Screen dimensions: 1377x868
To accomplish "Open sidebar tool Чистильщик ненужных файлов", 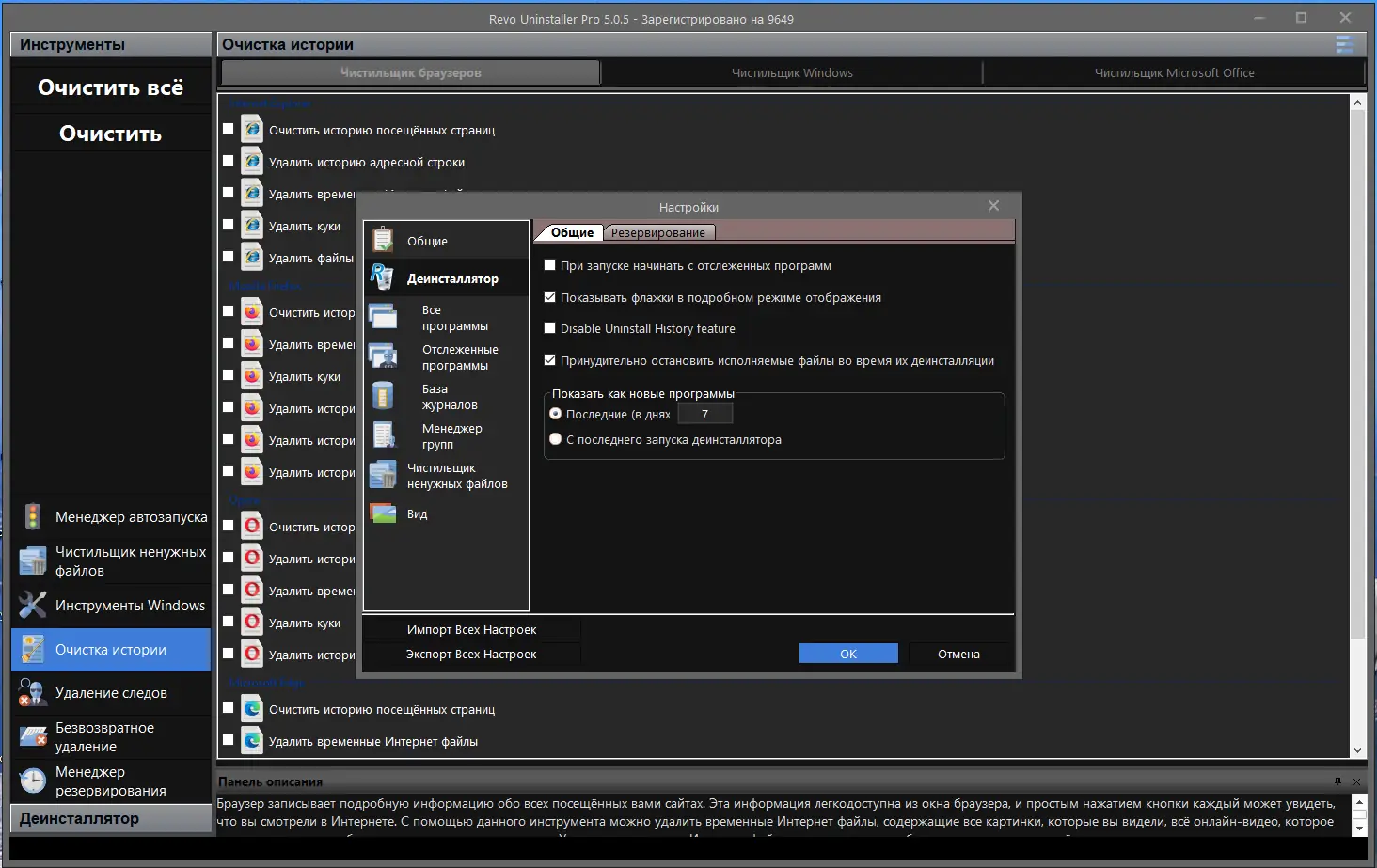I will pos(111,561).
